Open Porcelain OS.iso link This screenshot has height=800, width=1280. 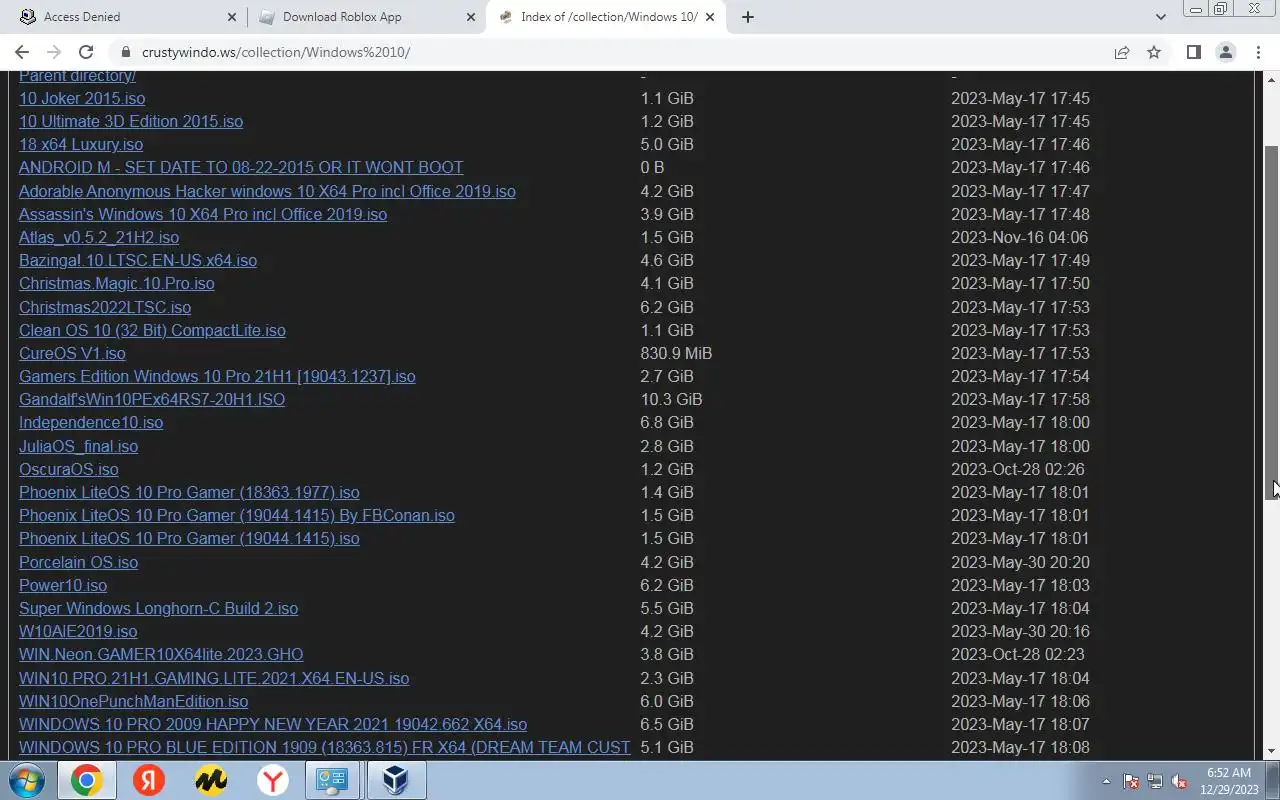tap(79, 562)
